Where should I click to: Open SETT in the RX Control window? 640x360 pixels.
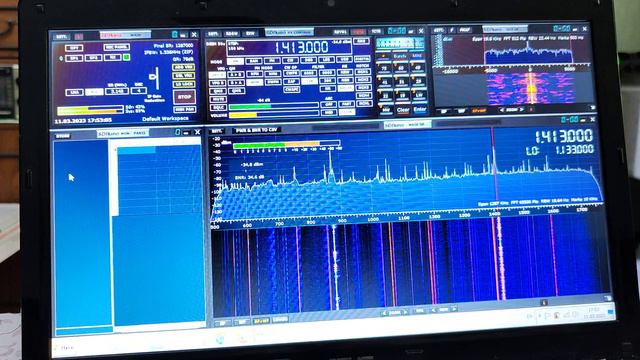[x=213, y=33]
